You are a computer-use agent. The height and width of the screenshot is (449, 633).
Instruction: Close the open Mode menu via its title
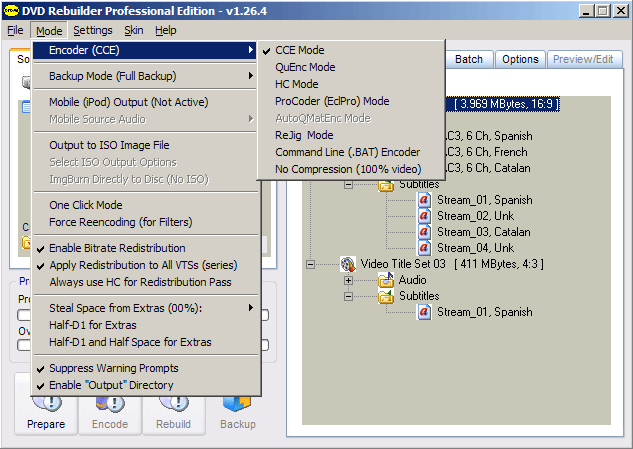pyautogui.click(x=49, y=31)
